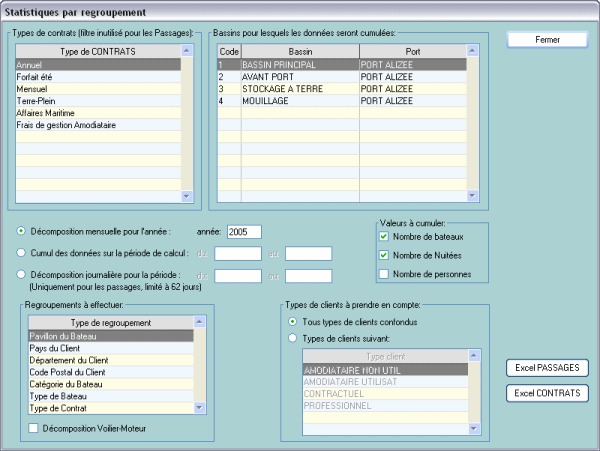Viewport: 600px width, 451px height.
Task: Select Forfait été contract type
Action: tap(98, 77)
